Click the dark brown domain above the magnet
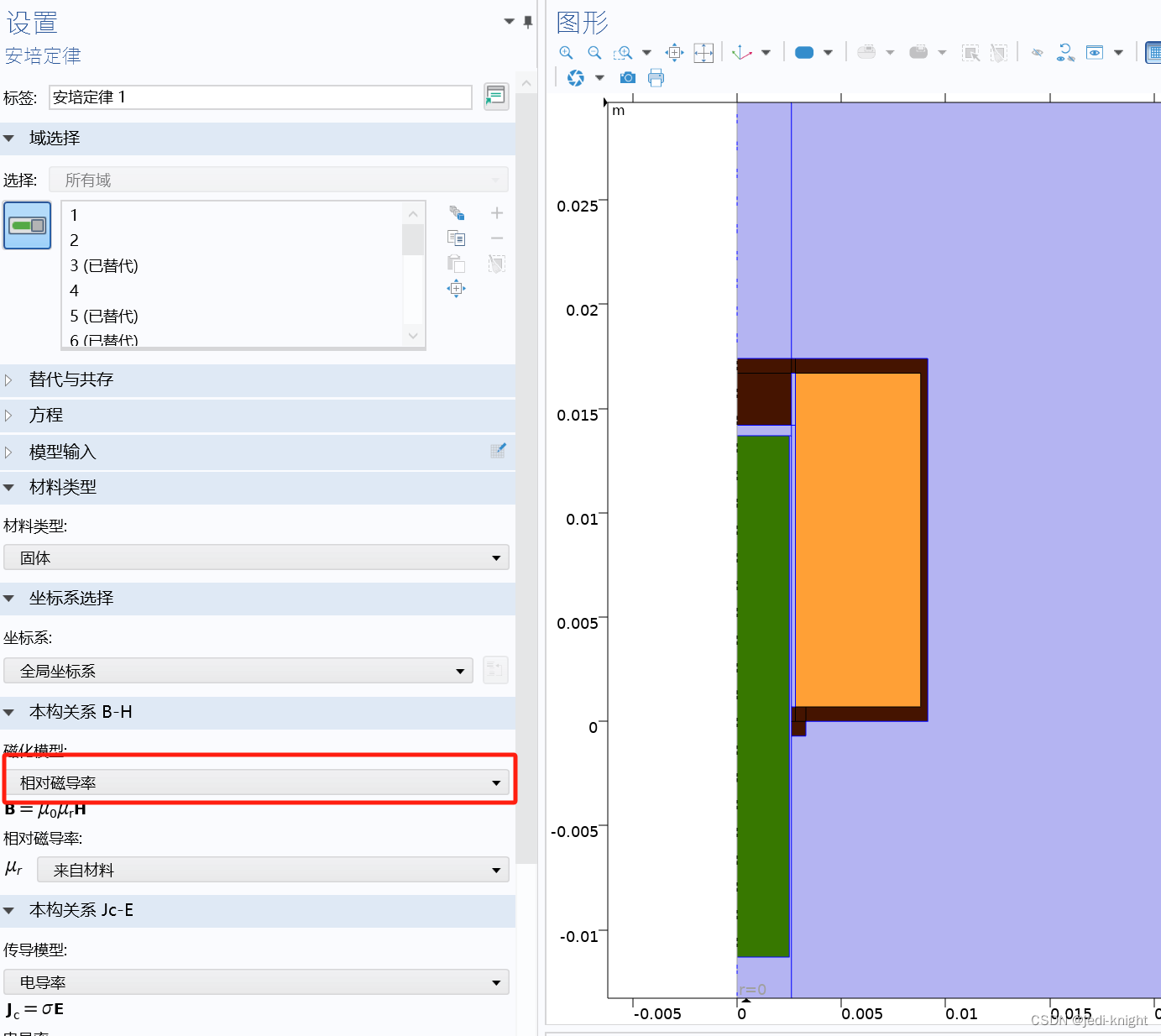This screenshot has width=1161, height=1036. (764, 399)
